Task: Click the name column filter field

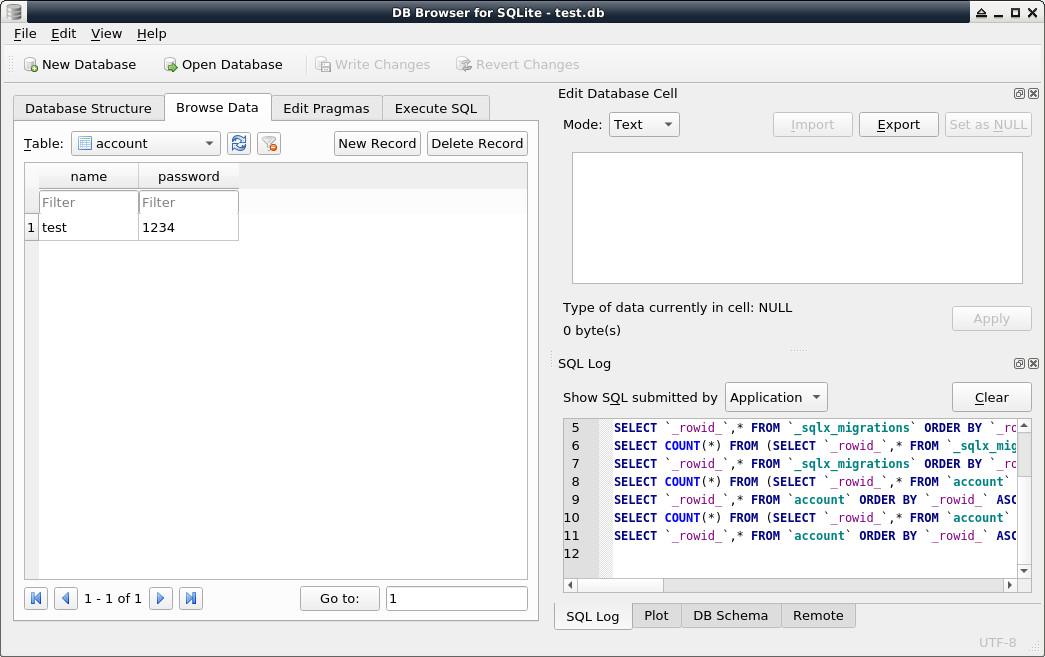Action: tap(89, 202)
